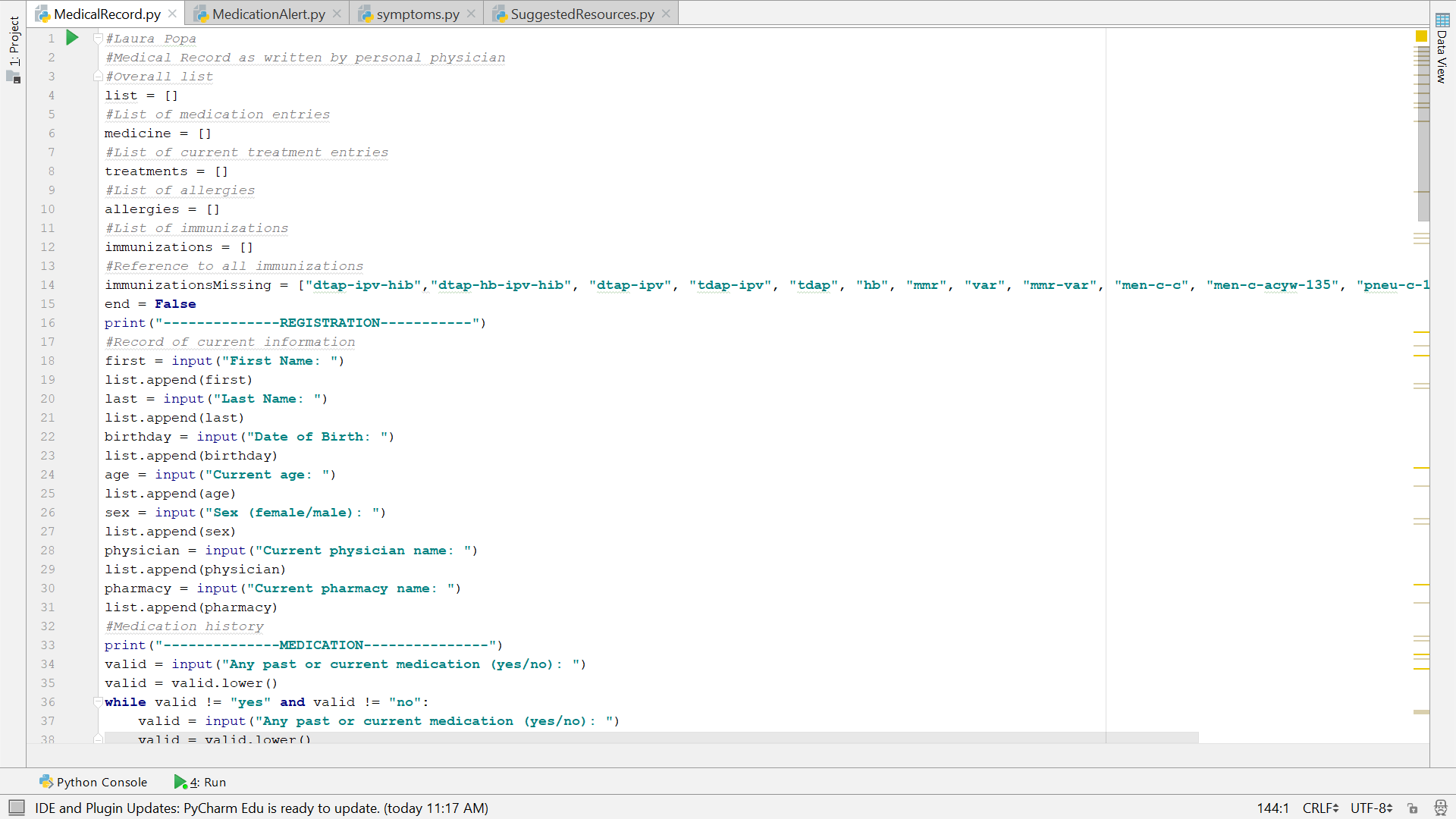The image size is (1456, 819).
Task: Click the green run gutter arrow
Action: [x=72, y=38]
